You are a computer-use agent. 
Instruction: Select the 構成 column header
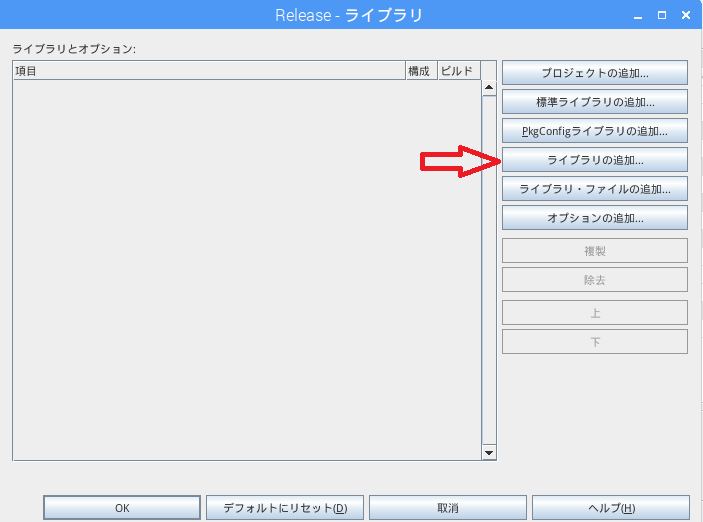(x=420, y=71)
